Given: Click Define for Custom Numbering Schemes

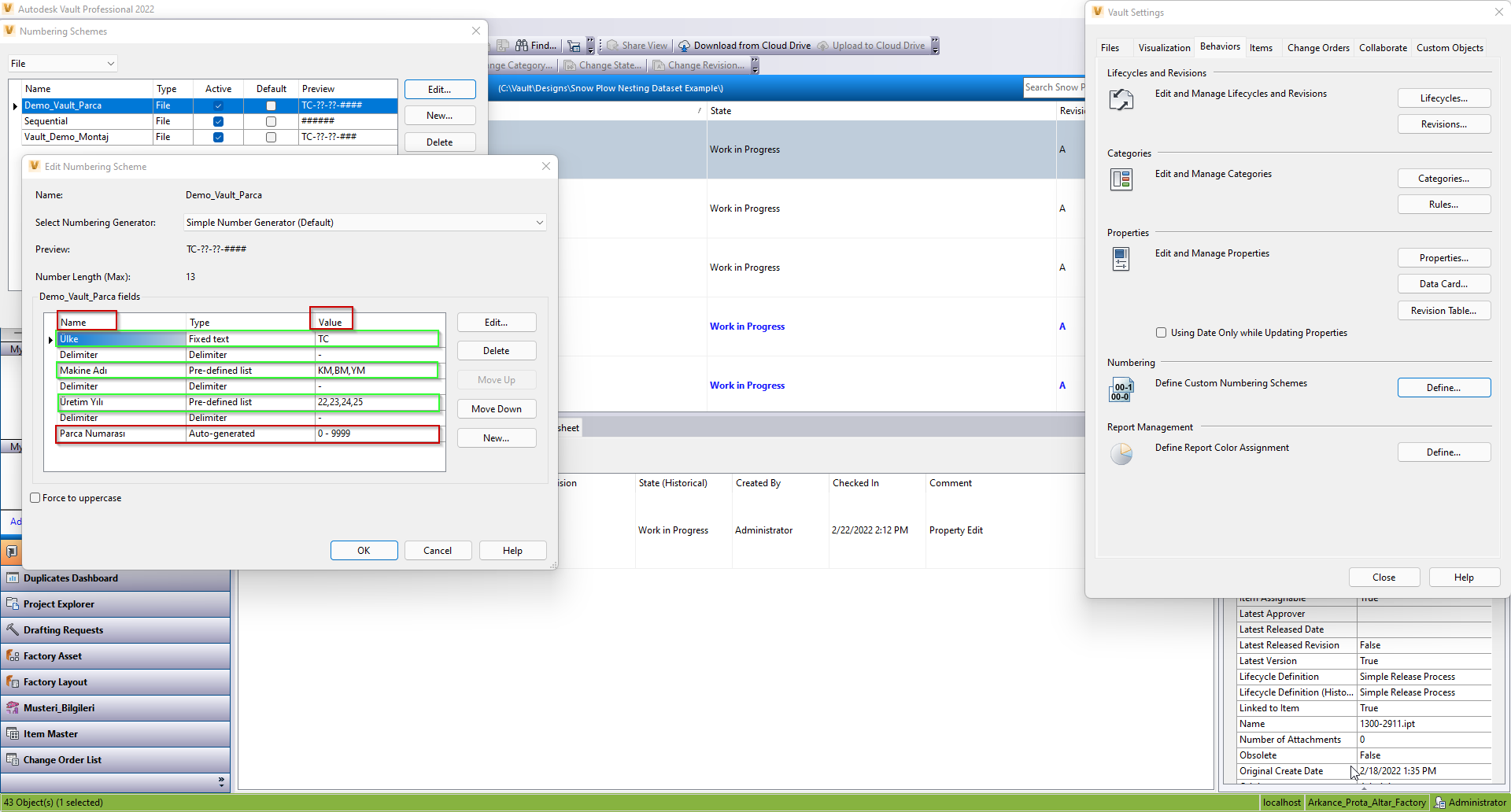Looking at the screenshot, I should (1443, 387).
